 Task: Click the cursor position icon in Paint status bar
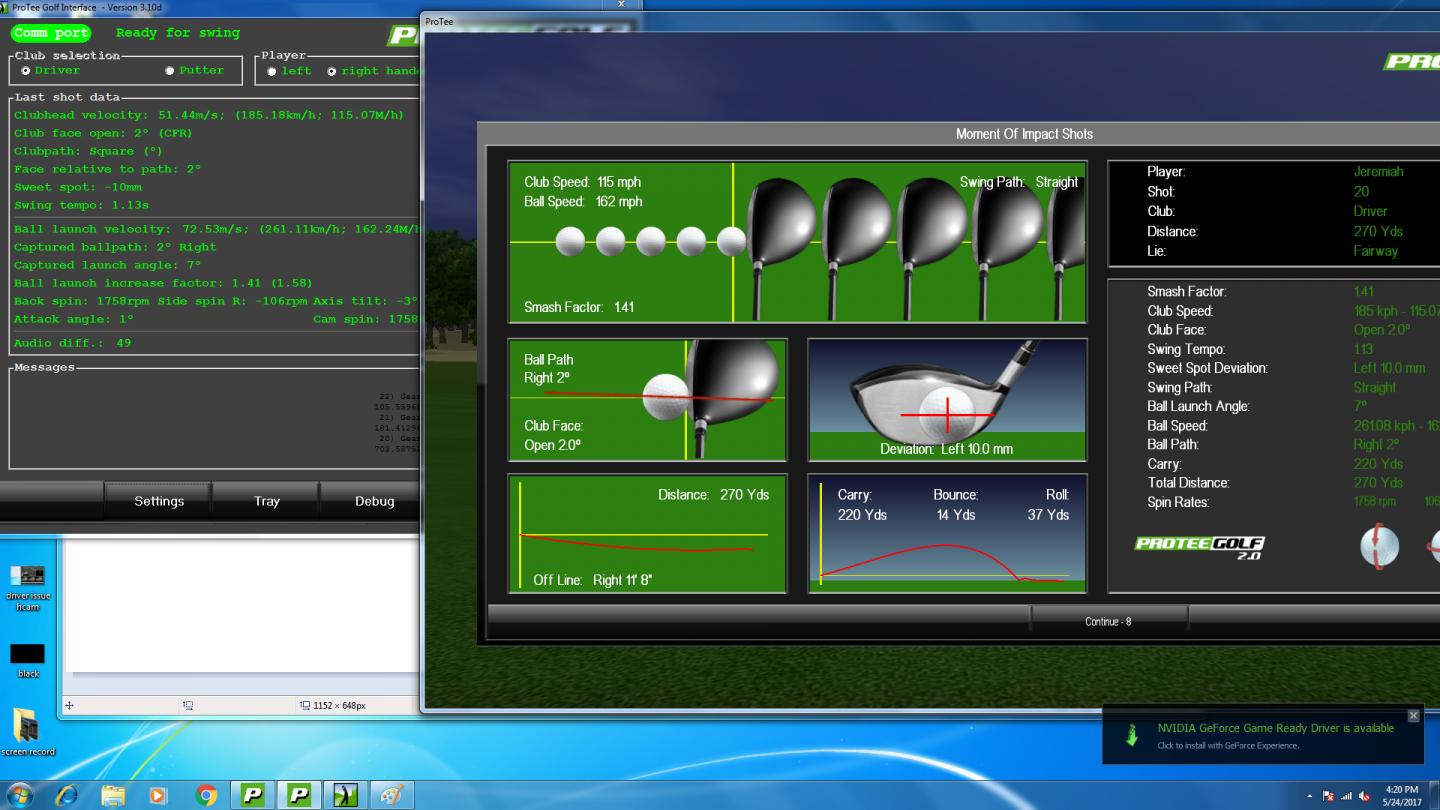(x=69, y=706)
